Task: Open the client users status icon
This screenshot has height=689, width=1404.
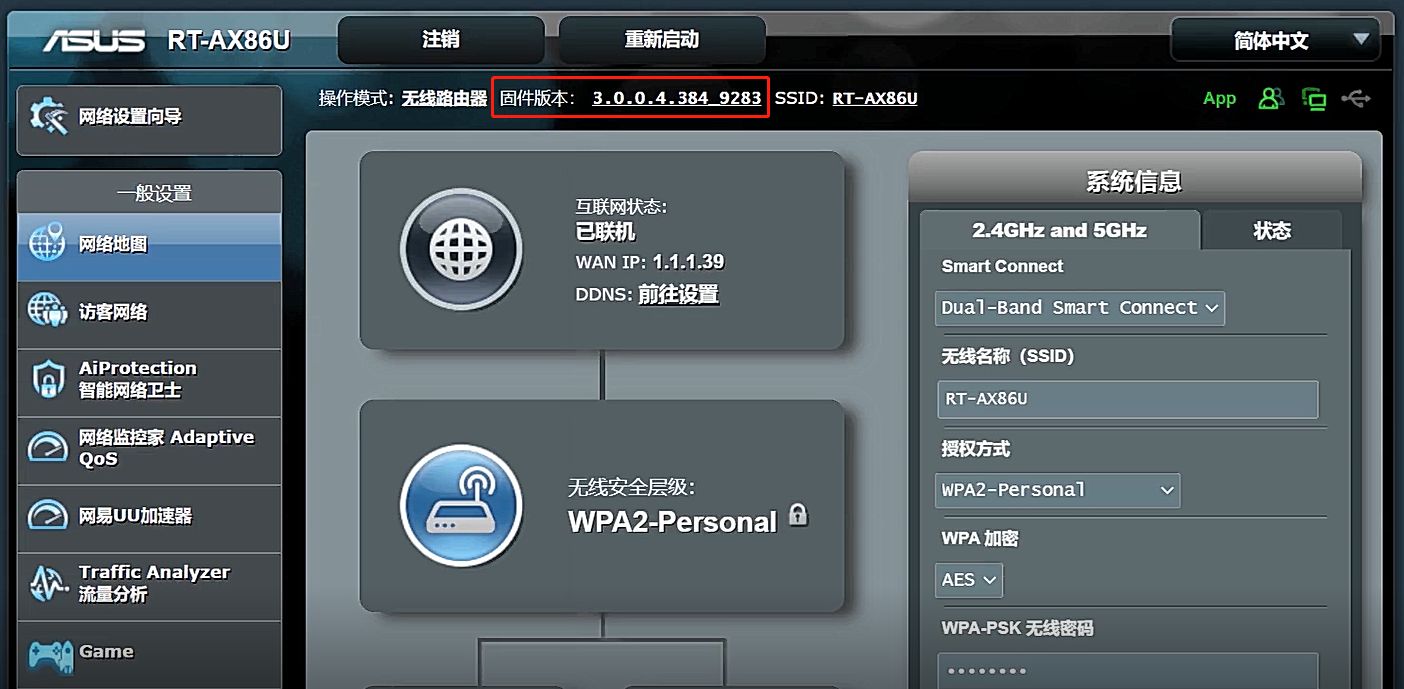Action: coord(1271,98)
